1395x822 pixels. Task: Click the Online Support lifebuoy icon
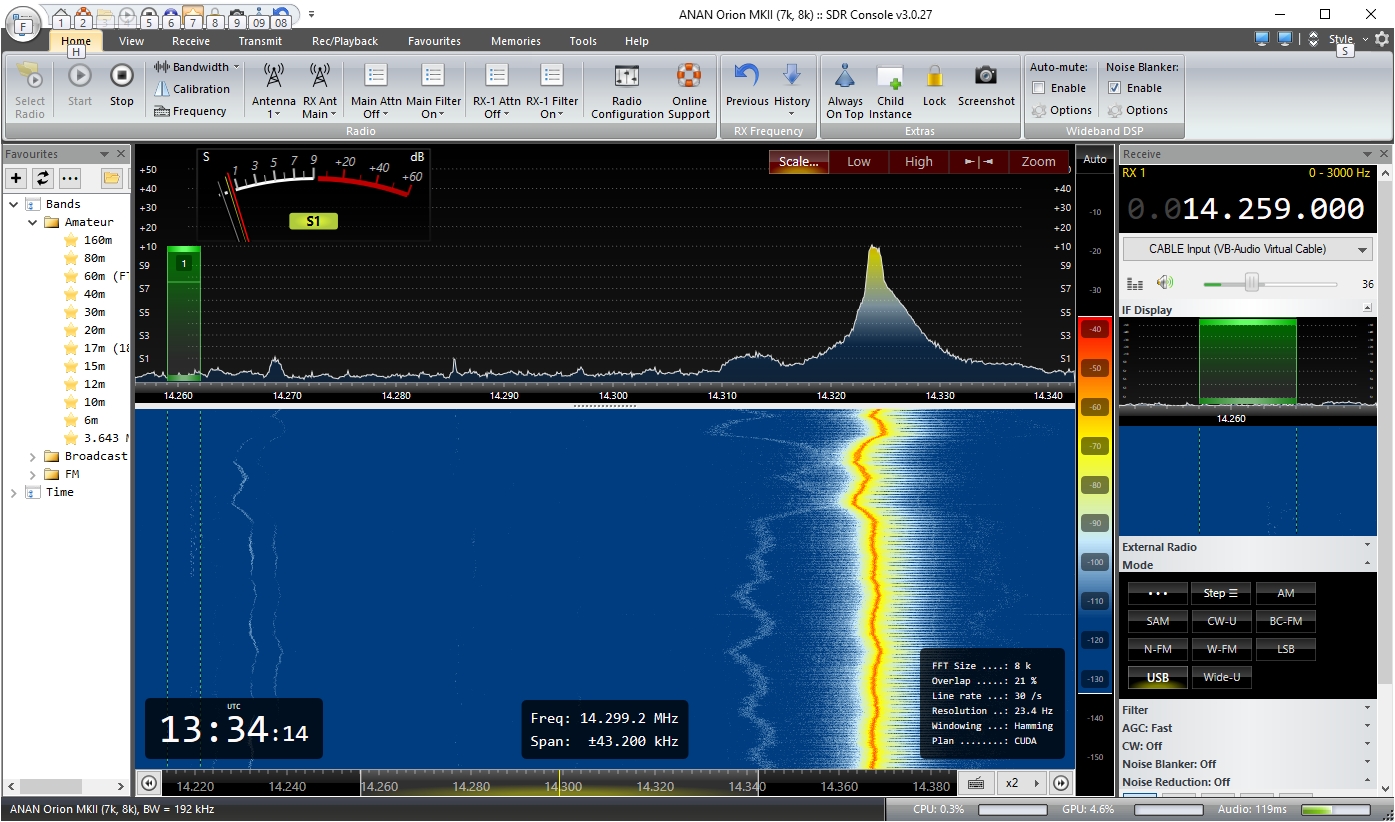(689, 76)
